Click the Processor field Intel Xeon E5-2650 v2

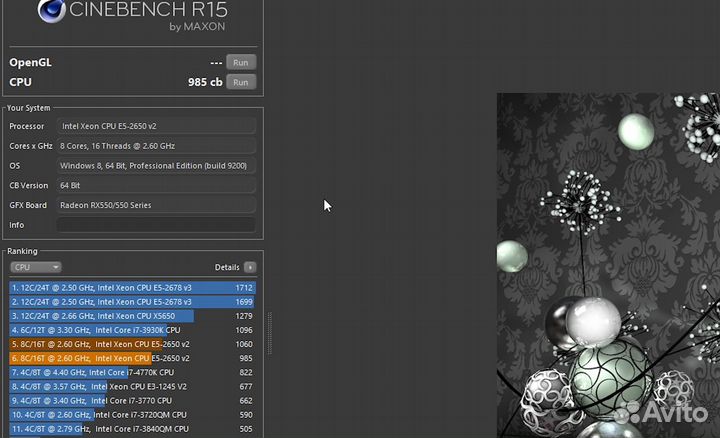(x=156, y=126)
